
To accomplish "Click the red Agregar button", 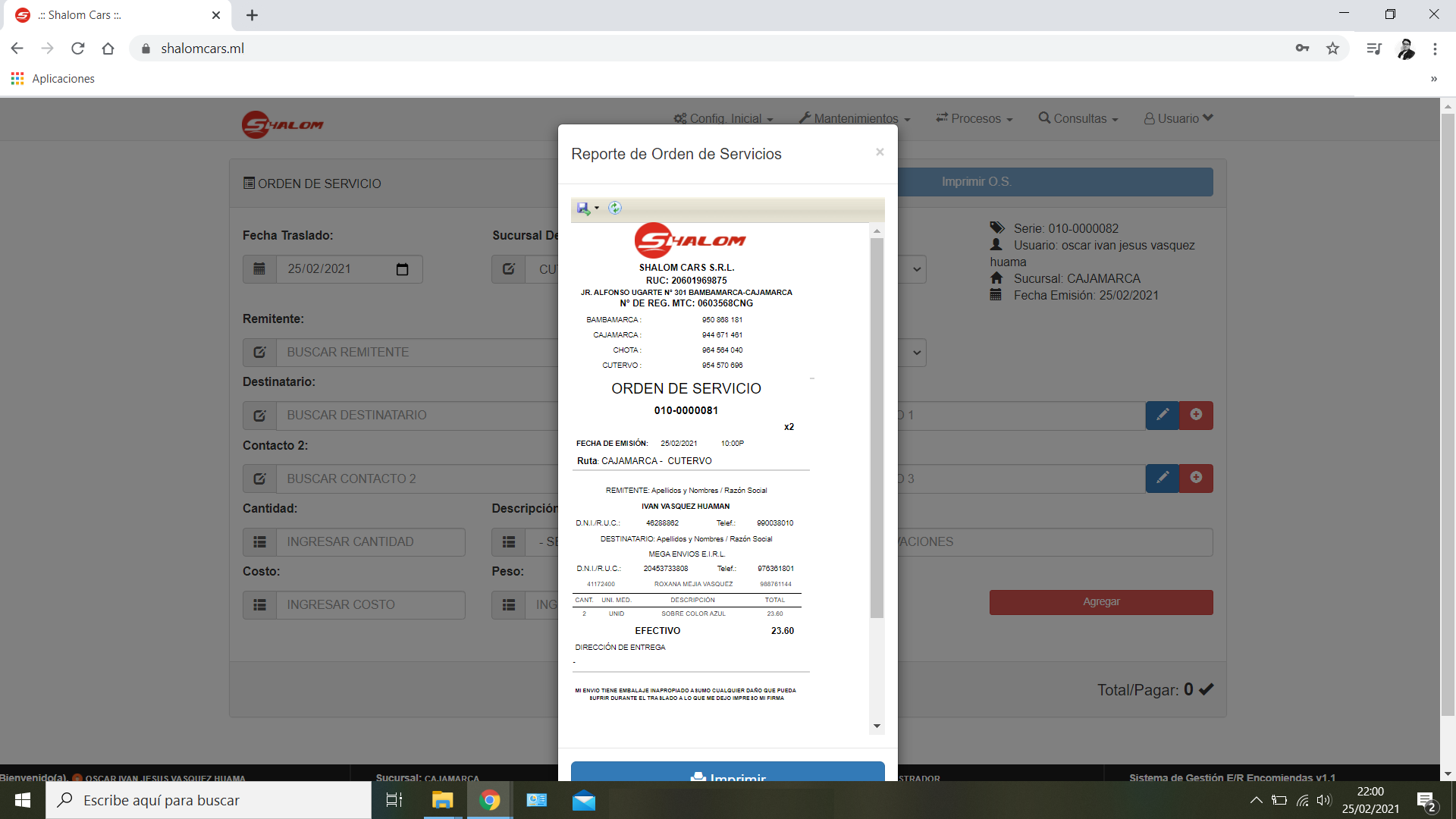I will (1101, 602).
